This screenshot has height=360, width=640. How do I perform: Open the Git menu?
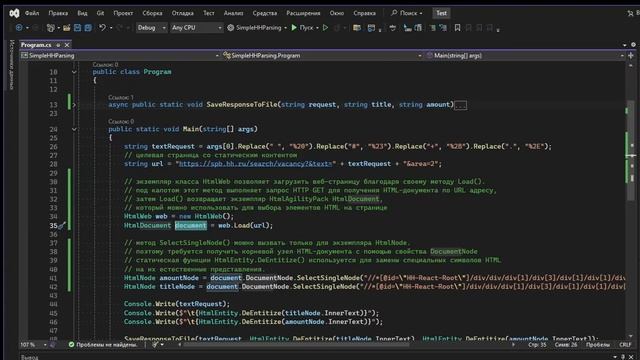100,13
